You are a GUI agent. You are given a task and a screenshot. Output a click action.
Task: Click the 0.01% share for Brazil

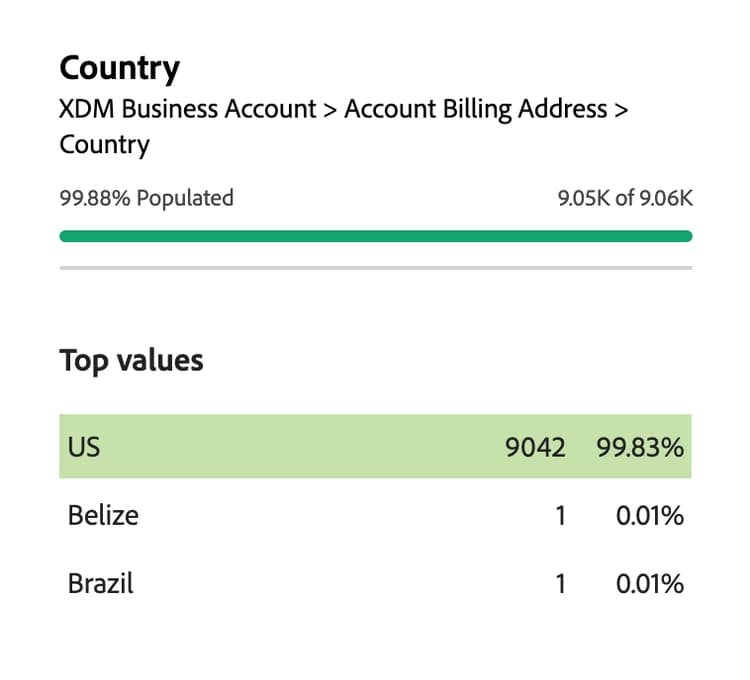649,584
